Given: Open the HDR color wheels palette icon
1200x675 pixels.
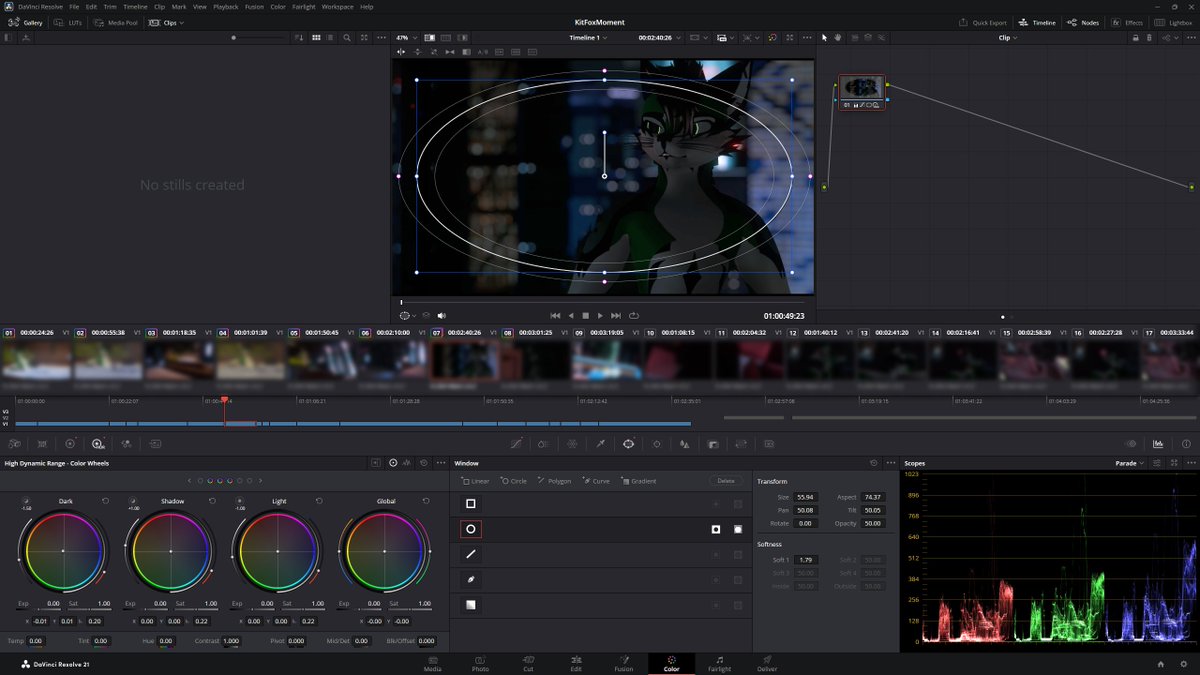Looking at the screenshot, I should coord(98,443).
